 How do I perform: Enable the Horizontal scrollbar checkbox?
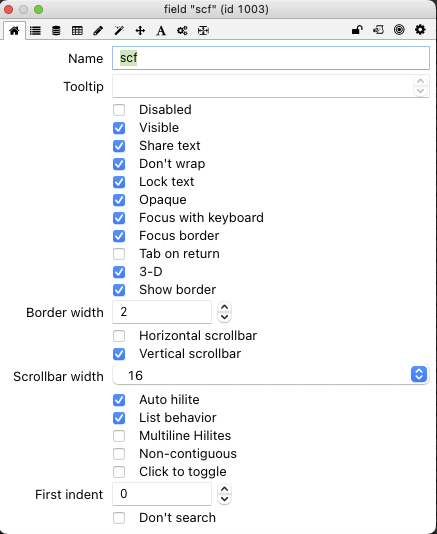(119, 336)
